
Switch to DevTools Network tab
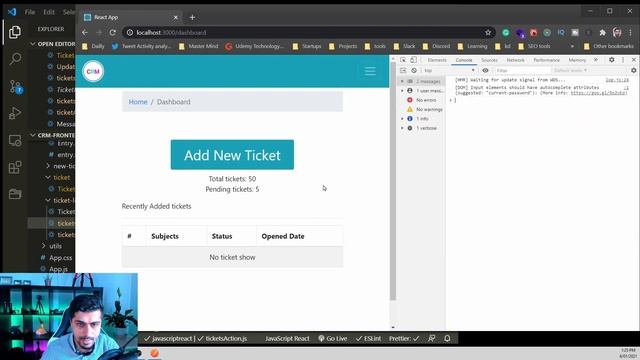point(516,60)
